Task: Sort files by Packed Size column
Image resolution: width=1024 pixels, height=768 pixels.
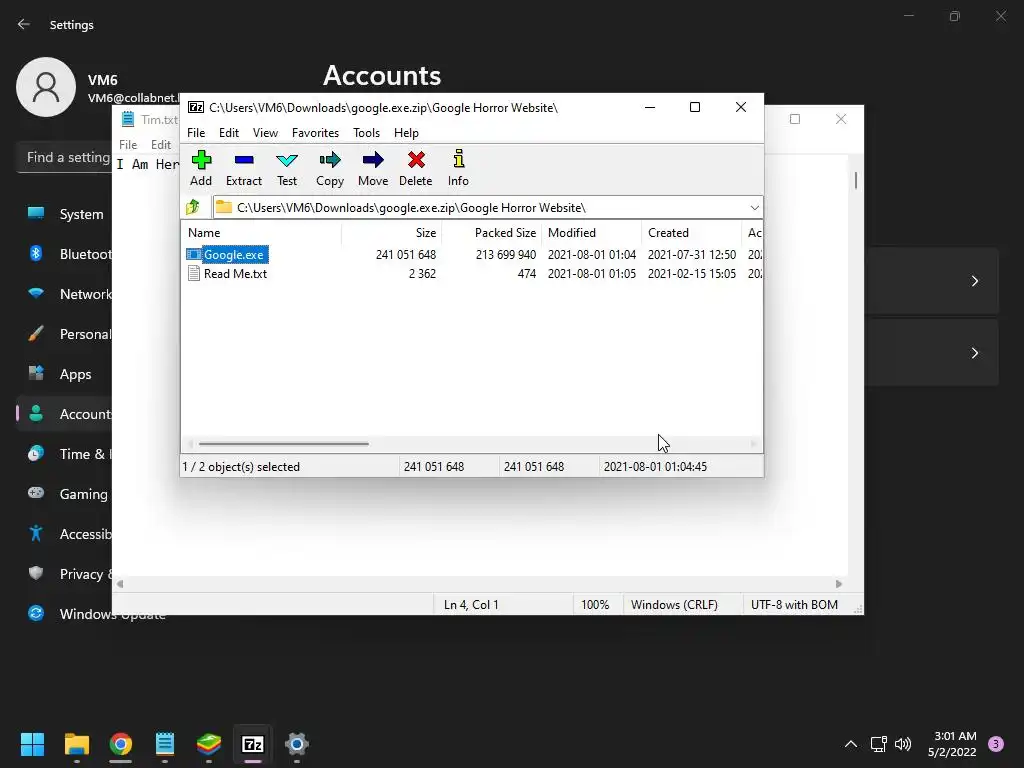Action: click(x=492, y=232)
